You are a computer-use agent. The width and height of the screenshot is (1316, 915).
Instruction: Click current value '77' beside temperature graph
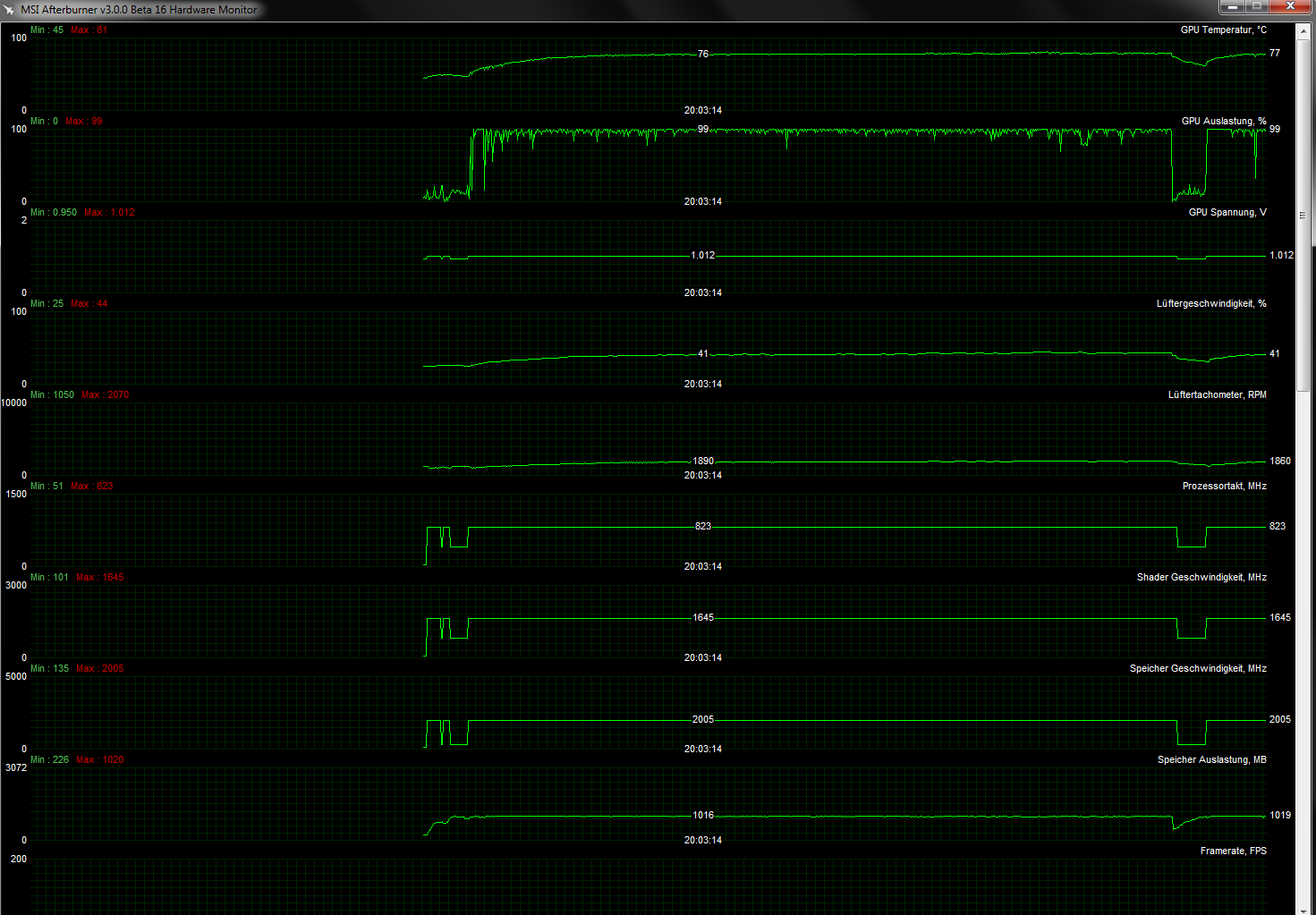pos(1275,53)
